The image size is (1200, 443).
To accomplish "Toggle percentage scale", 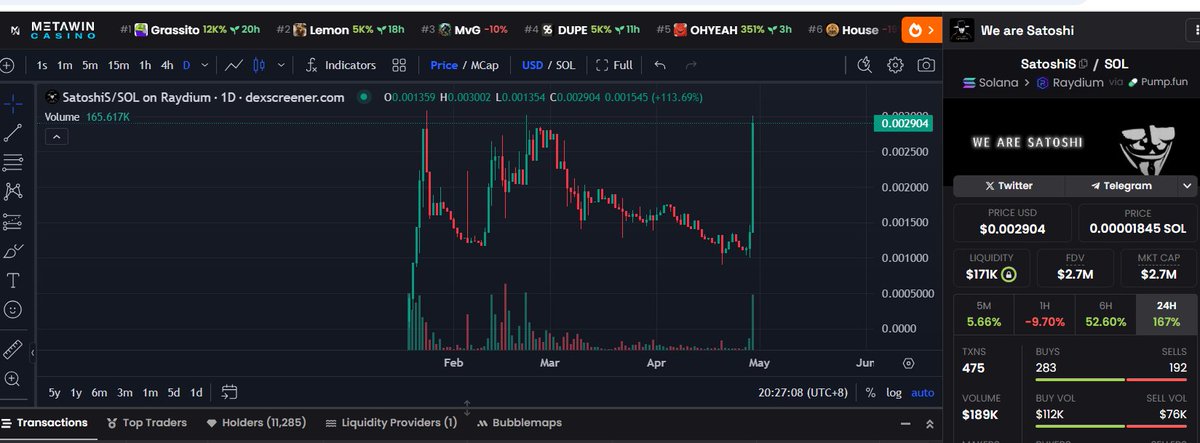I will click(x=870, y=393).
